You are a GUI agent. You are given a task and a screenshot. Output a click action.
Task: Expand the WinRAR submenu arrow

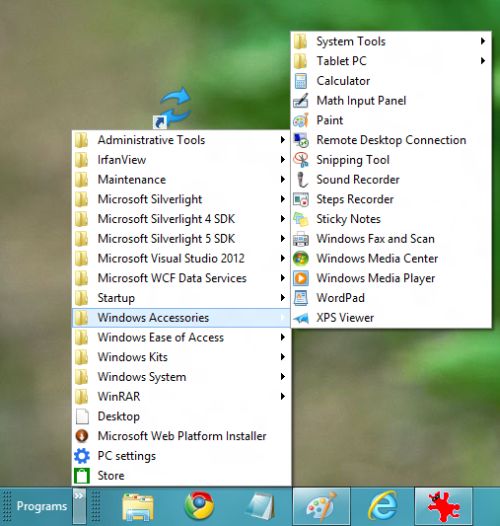coord(283,397)
